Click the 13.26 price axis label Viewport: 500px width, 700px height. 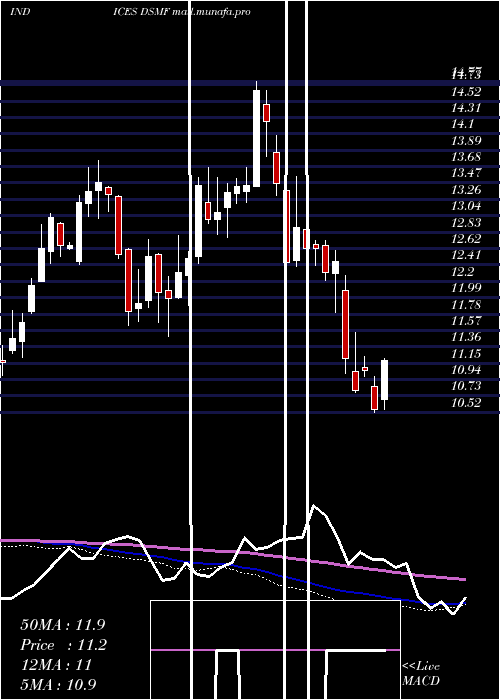(x=467, y=190)
